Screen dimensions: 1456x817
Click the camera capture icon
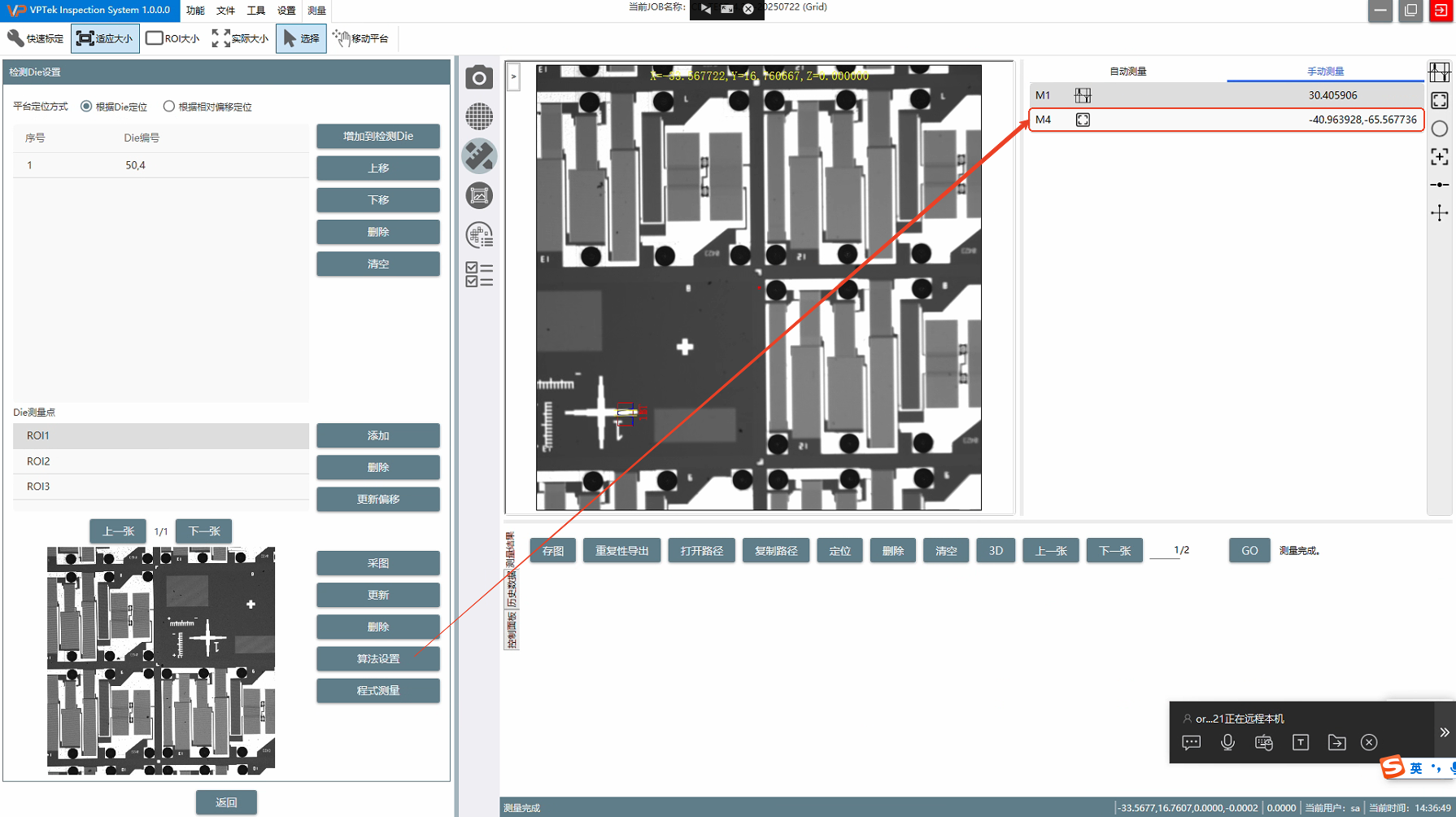tap(479, 77)
